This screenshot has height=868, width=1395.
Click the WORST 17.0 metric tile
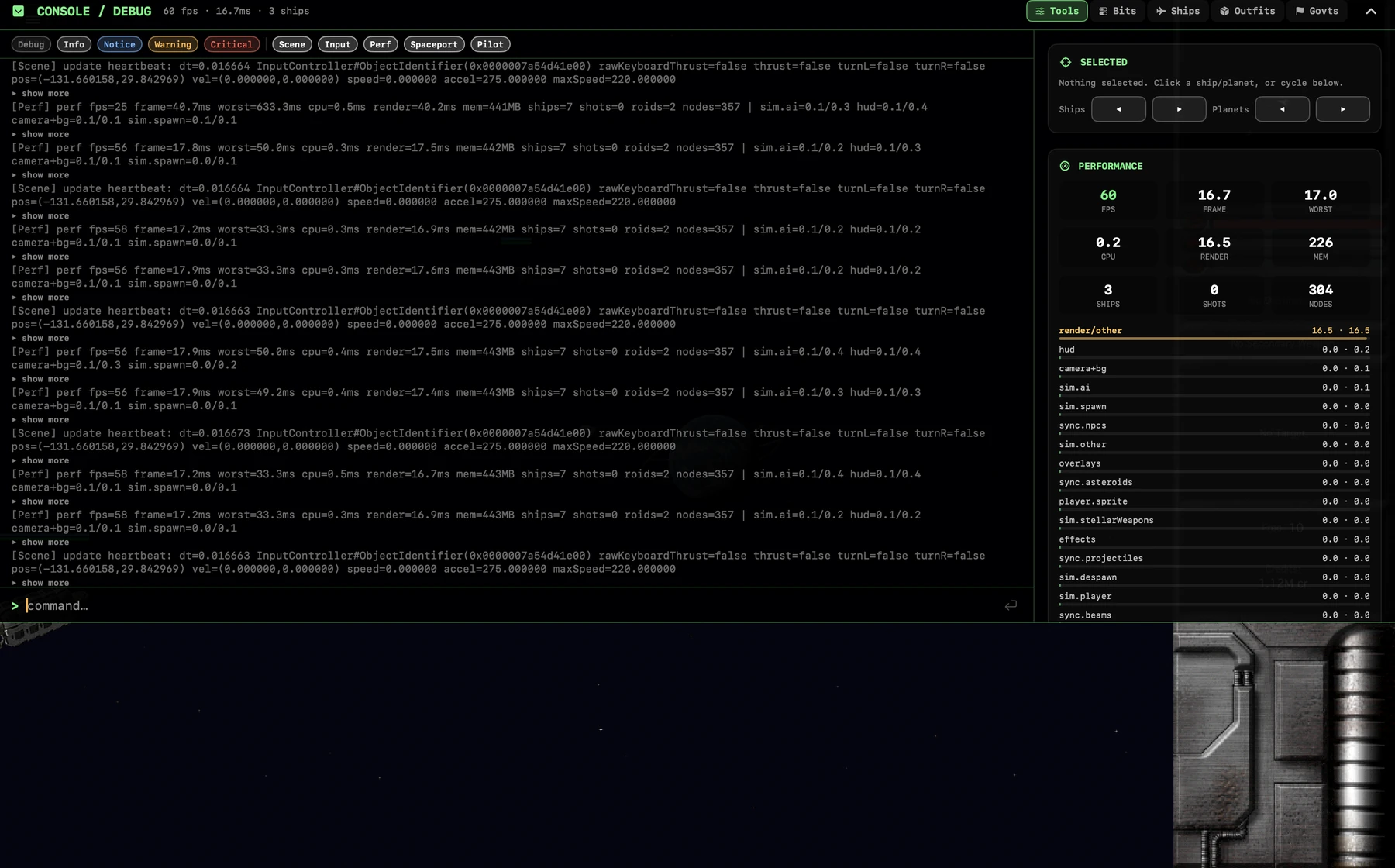1321,201
